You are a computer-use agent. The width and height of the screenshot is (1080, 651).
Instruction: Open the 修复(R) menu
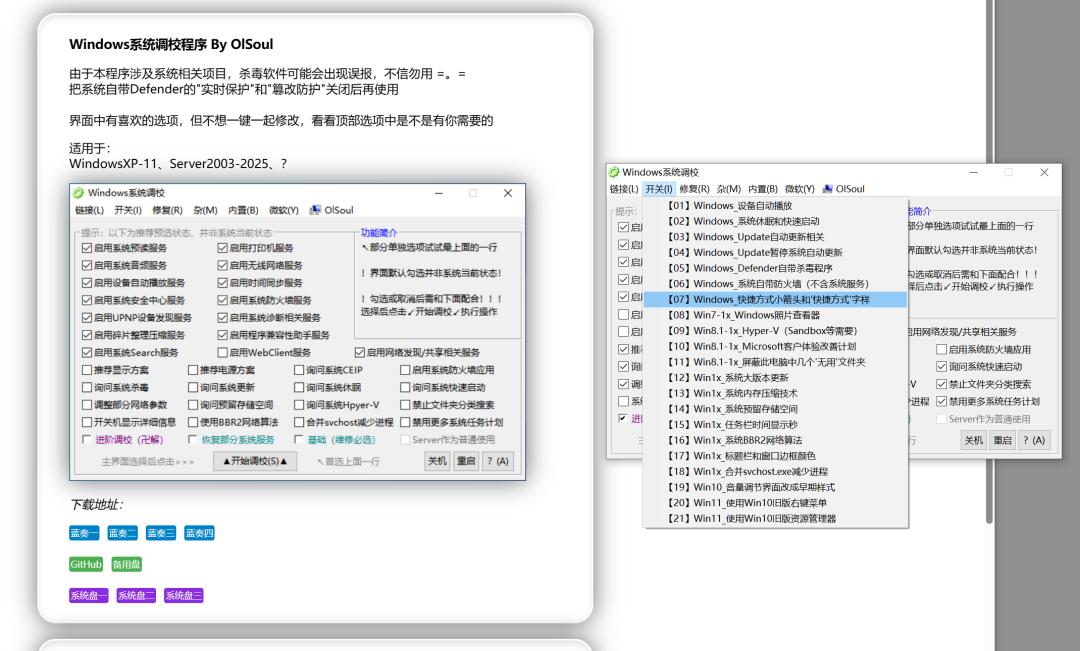pos(695,189)
